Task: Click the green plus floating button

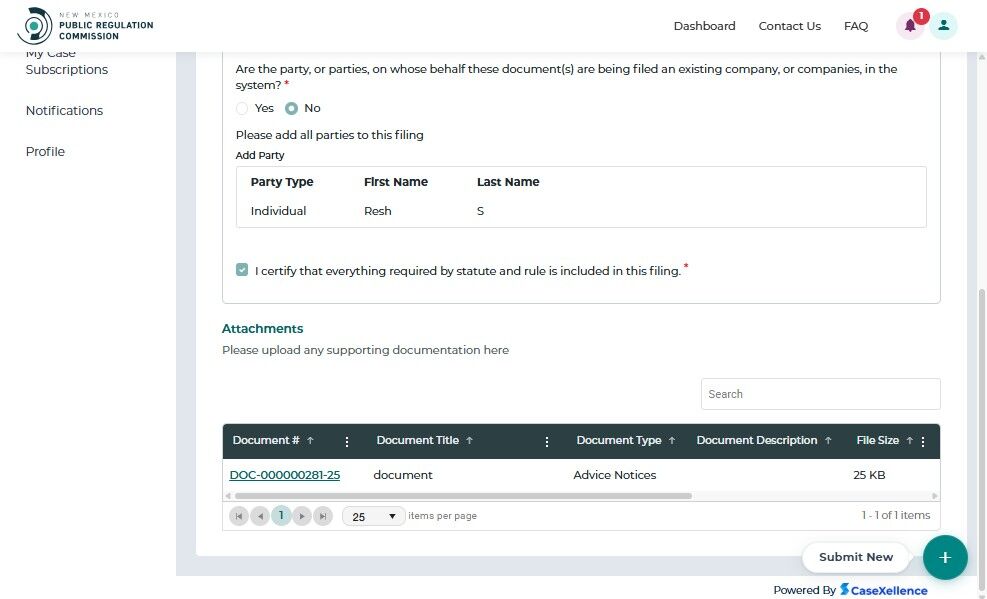Action: [x=945, y=557]
